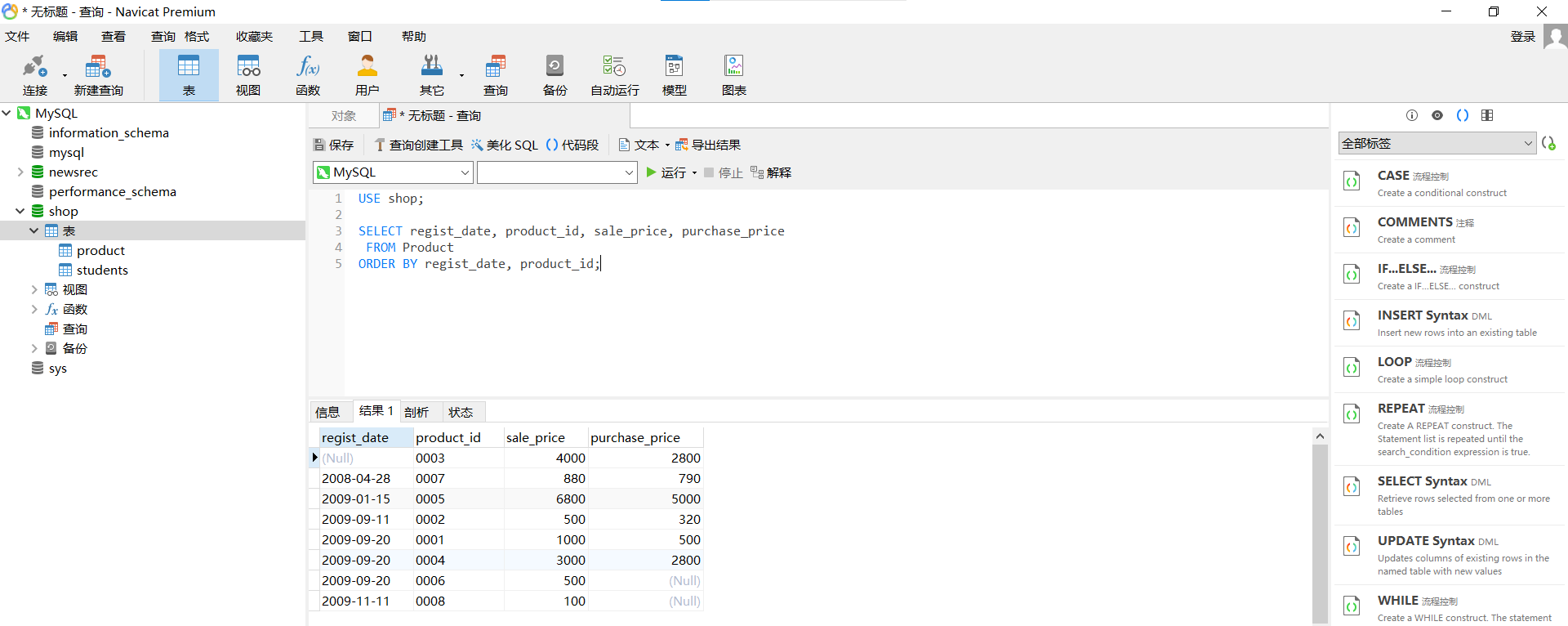1568x626 pixels.
Task: Open the 文本 dropdown arrow
Action: click(667, 145)
